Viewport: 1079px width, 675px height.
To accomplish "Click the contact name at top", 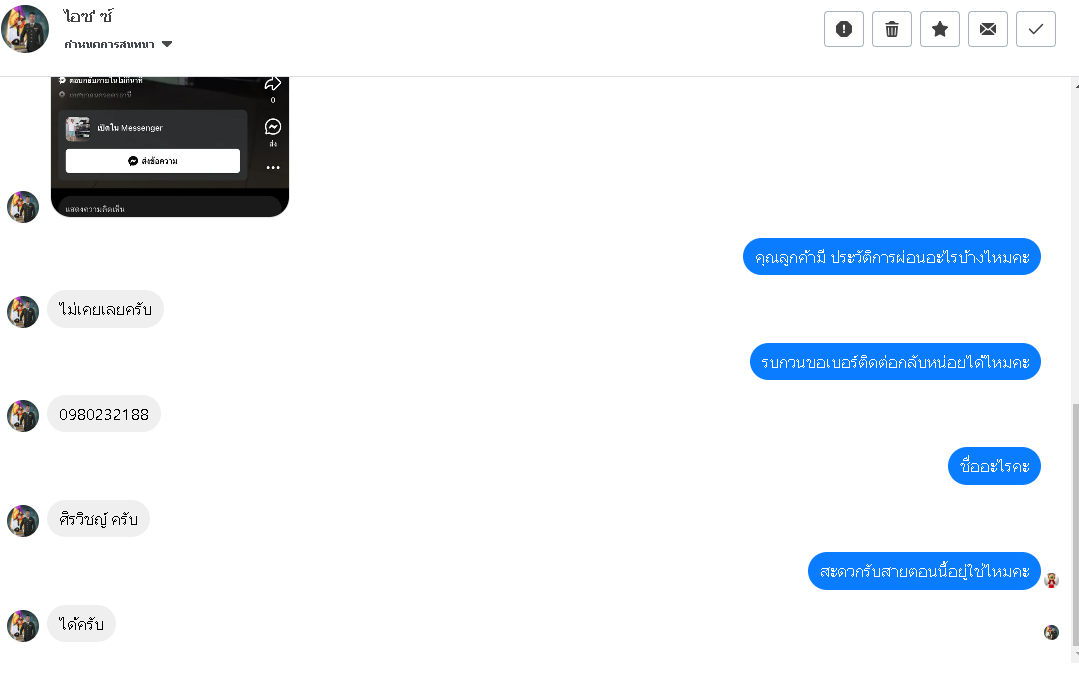I will pyautogui.click(x=88, y=17).
